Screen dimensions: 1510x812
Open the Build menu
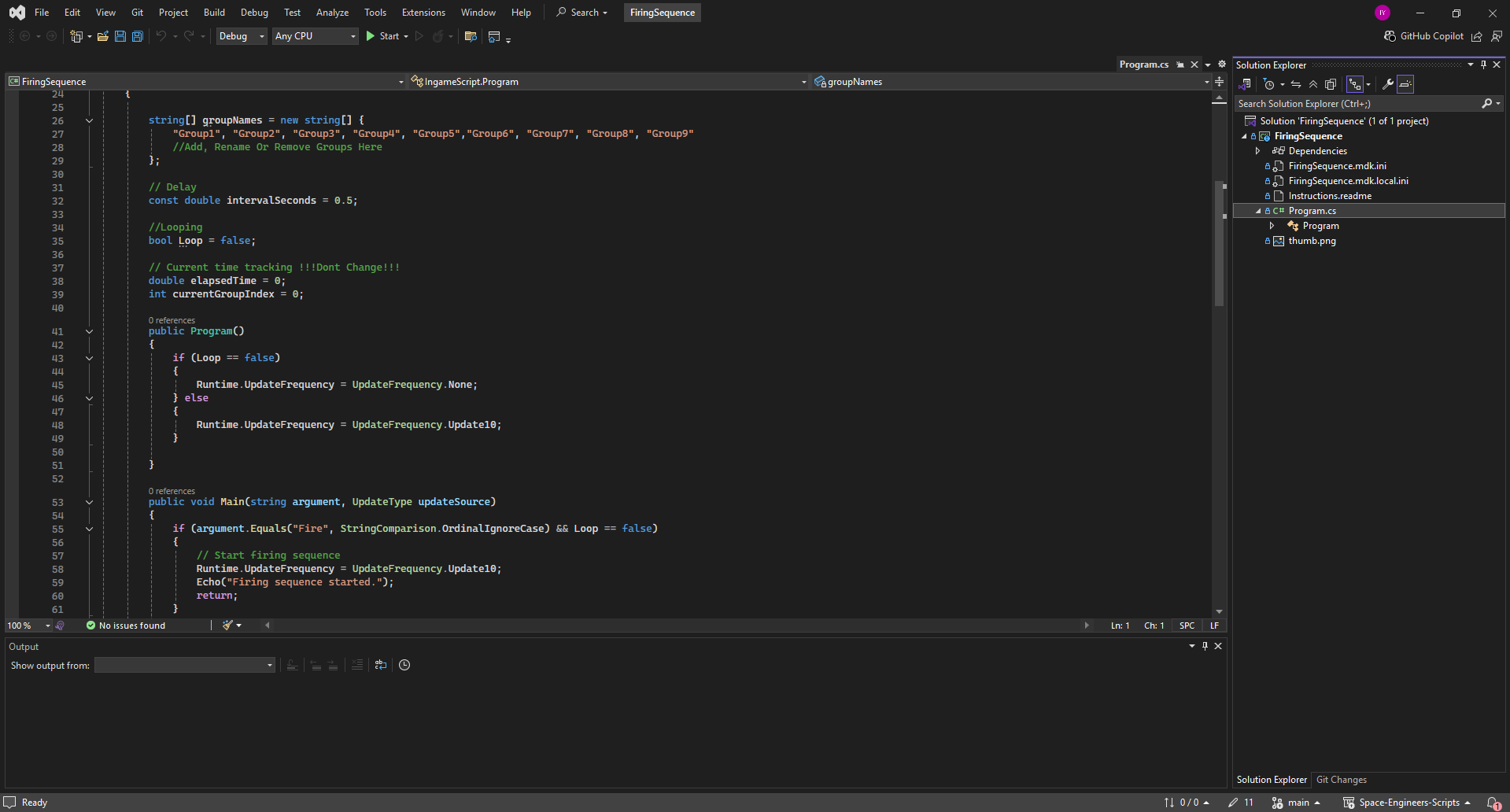[x=214, y=13]
